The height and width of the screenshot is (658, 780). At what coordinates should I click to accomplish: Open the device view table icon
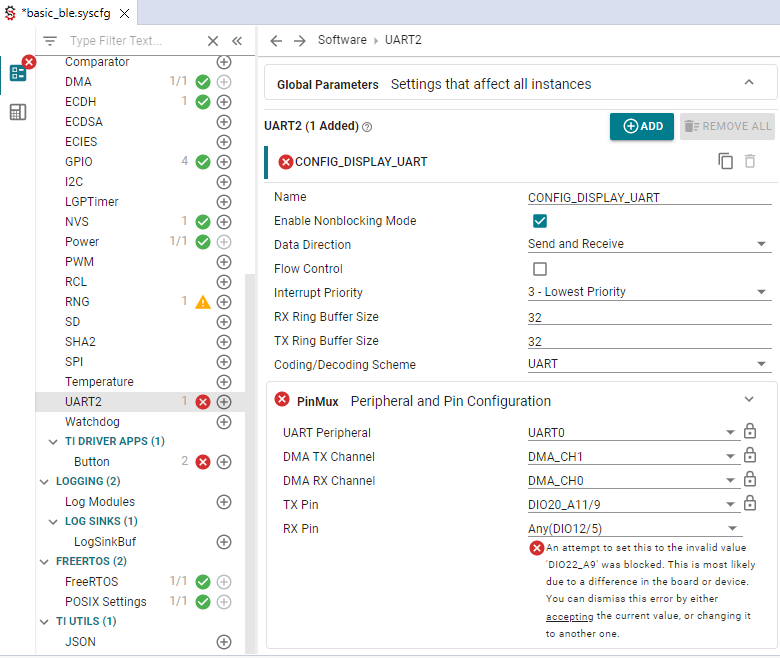coord(18,112)
